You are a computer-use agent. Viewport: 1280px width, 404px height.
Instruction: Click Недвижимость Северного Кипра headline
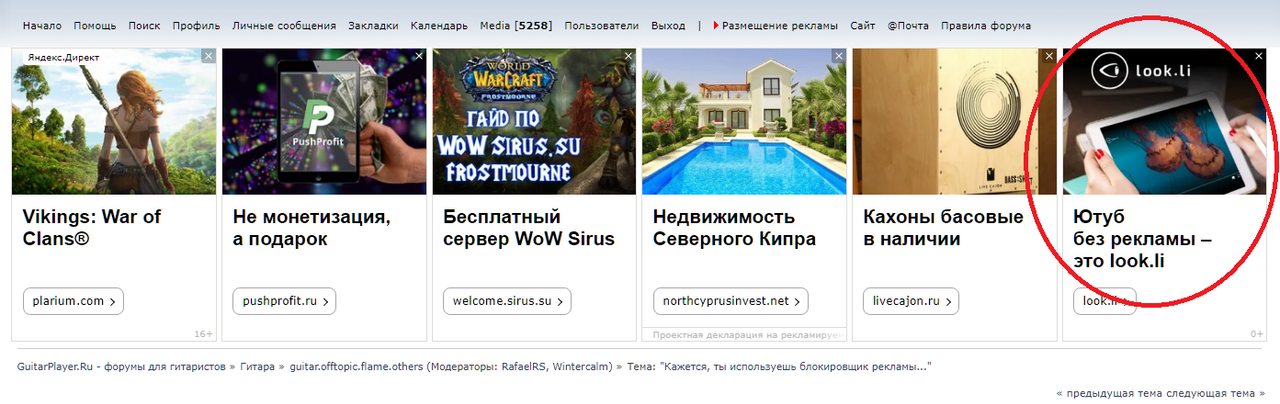pyautogui.click(x=734, y=228)
